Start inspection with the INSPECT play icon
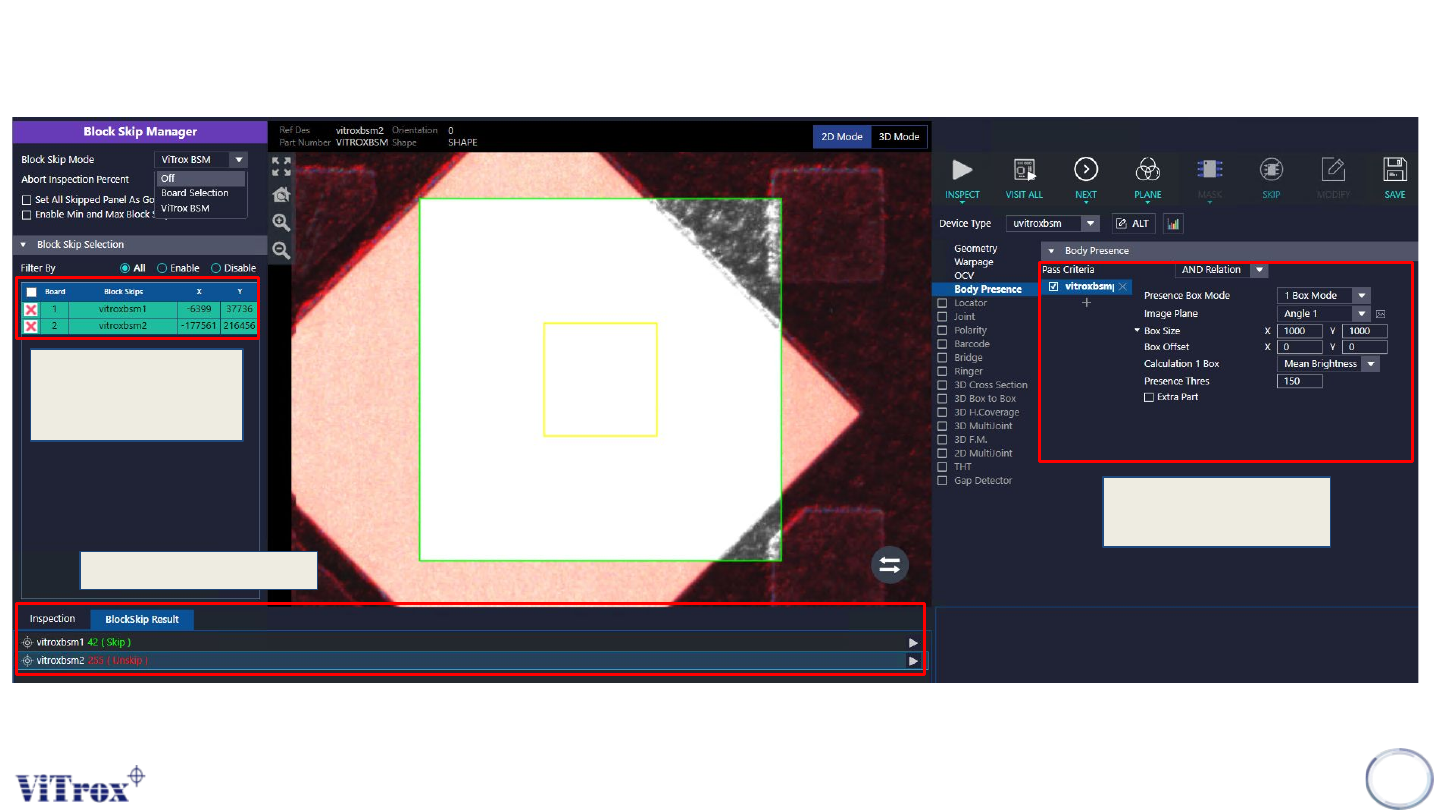 point(962,170)
